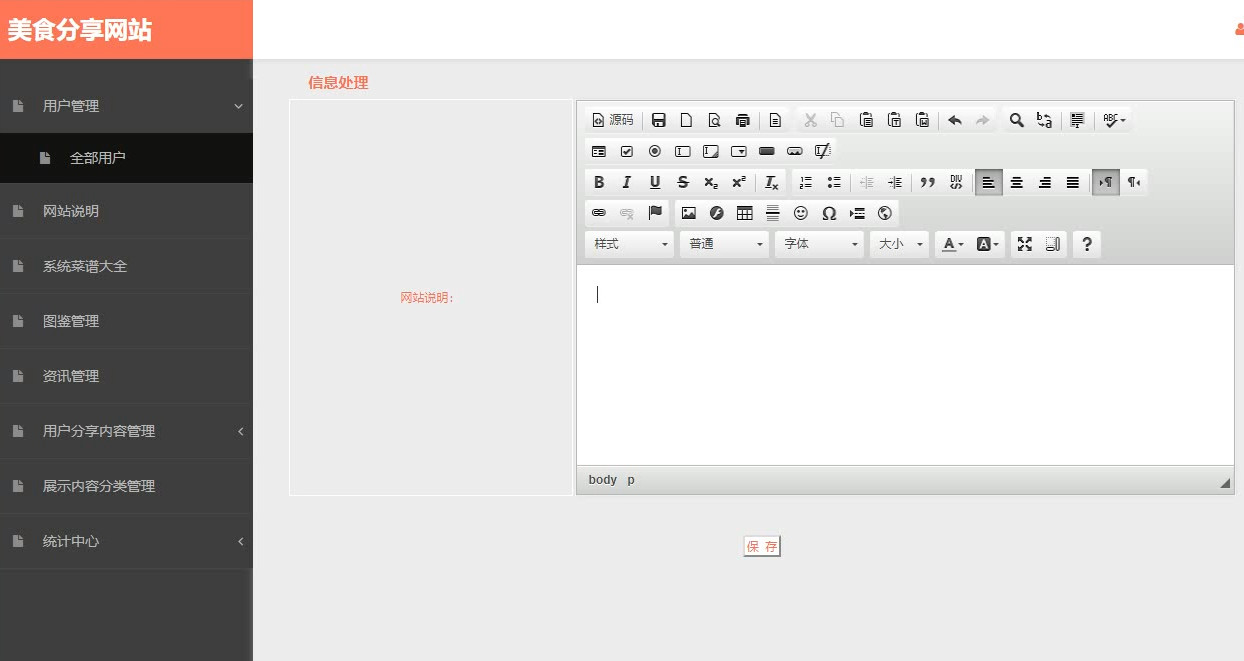Toggle bold formatting

click(x=599, y=182)
